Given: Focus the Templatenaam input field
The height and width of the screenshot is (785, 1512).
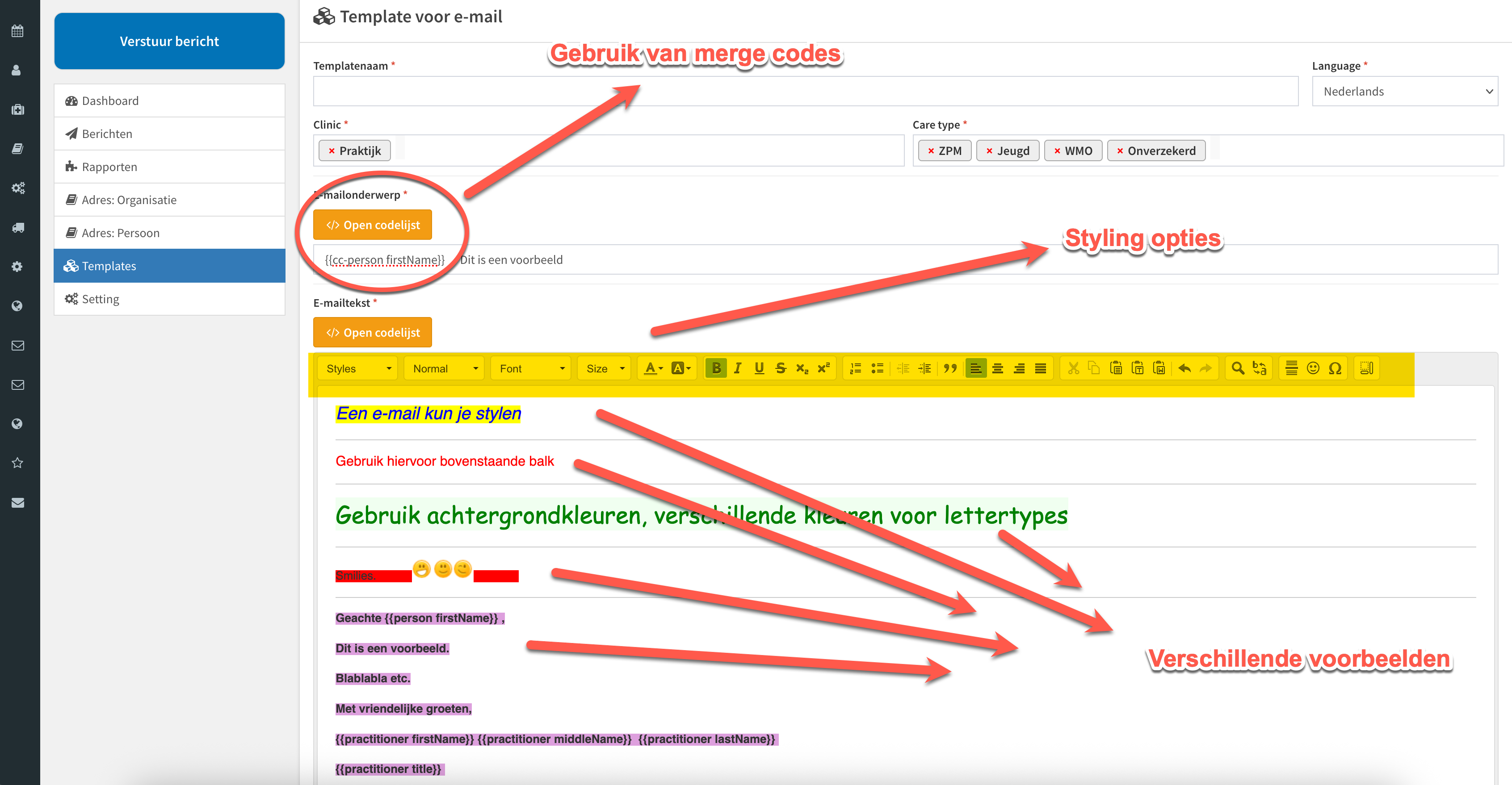Looking at the screenshot, I should coord(806,92).
